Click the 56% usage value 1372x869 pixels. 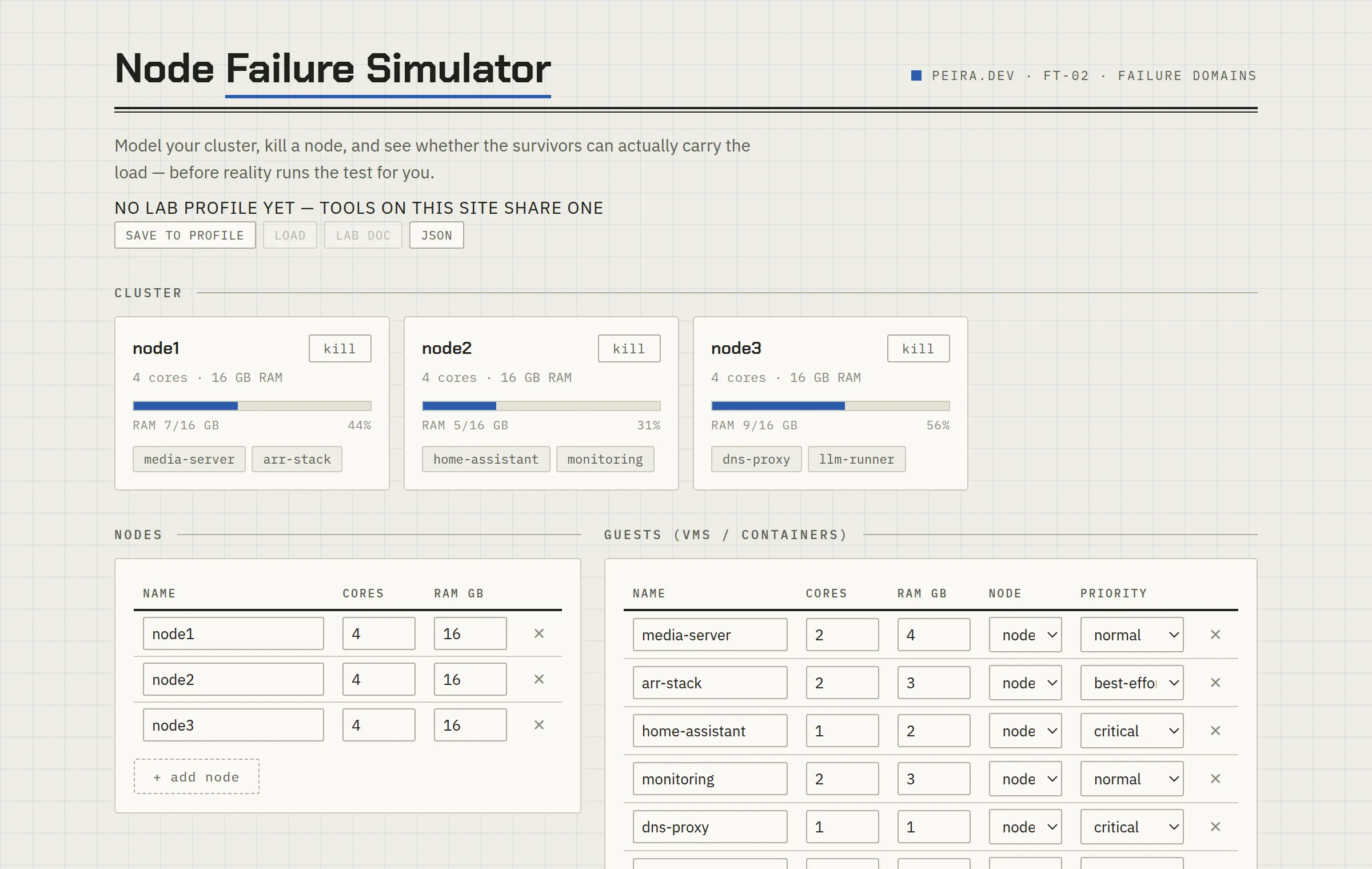coord(938,425)
